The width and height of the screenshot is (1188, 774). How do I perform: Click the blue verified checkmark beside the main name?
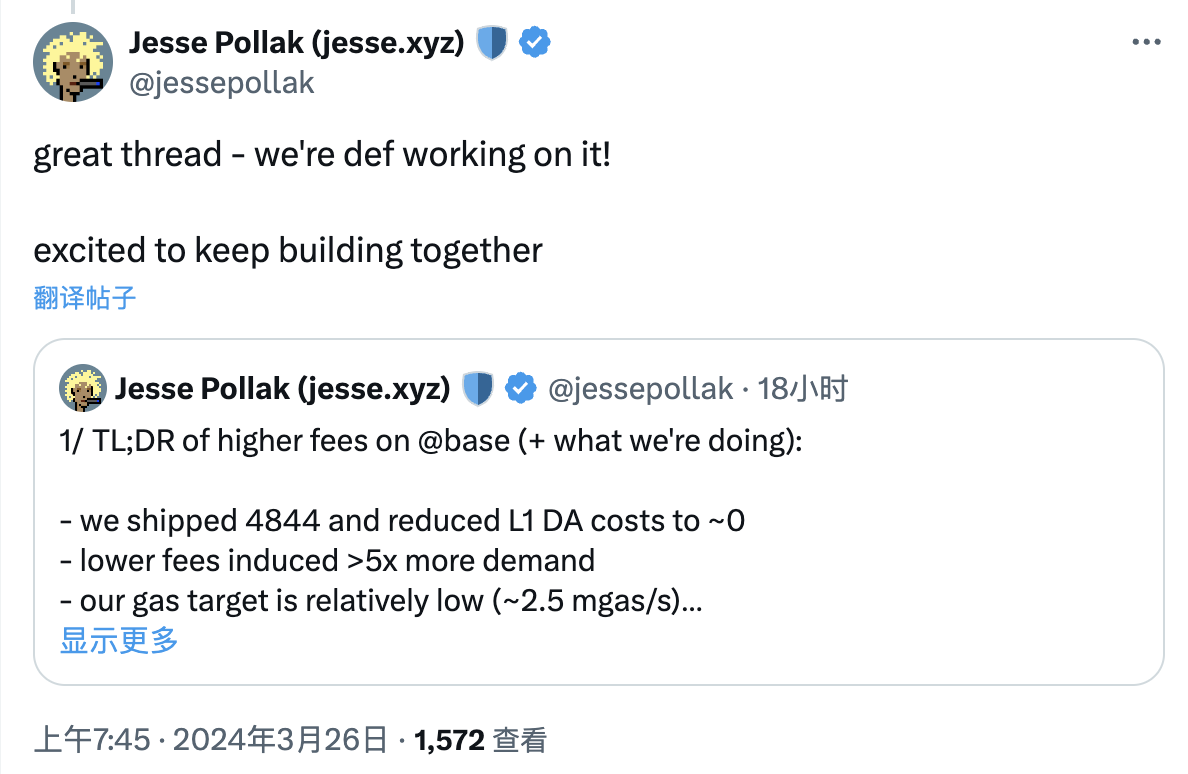(535, 43)
